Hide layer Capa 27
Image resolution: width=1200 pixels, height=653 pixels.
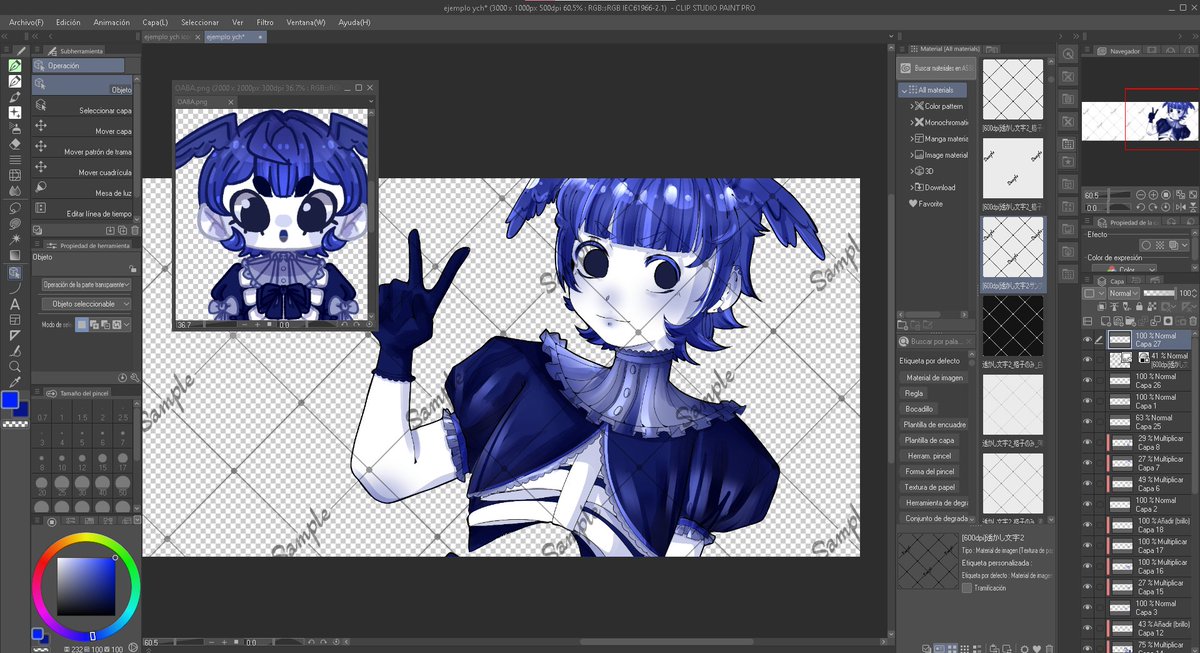click(1088, 340)
